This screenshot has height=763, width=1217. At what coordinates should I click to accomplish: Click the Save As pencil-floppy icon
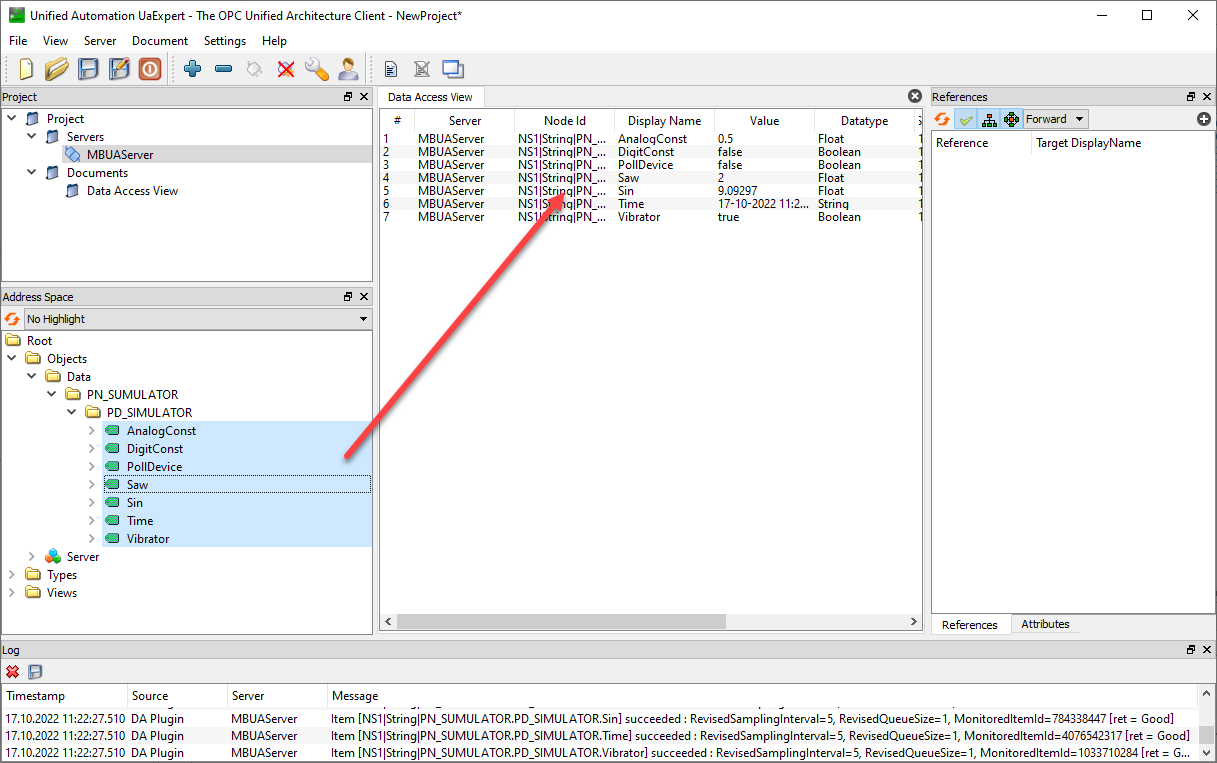(x=119, y=69)
